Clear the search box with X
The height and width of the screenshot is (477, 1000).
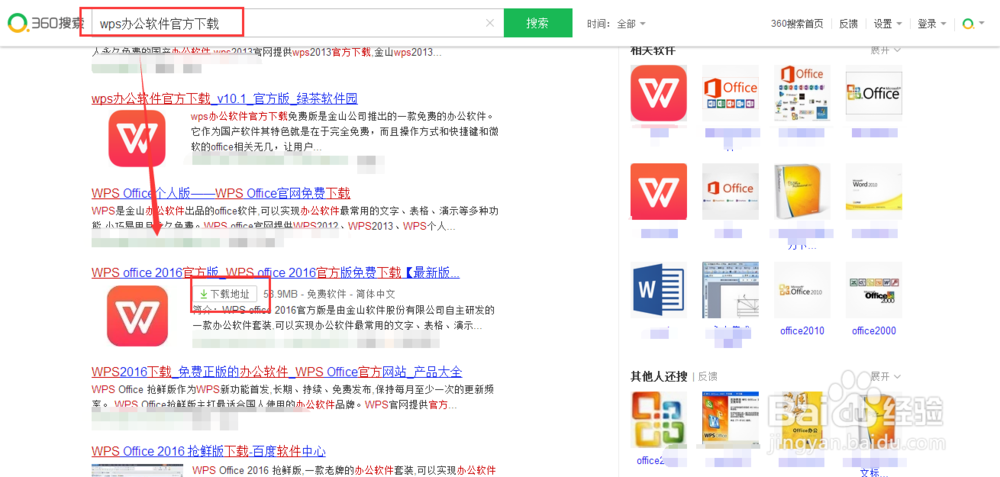click(x=490, y=24)
